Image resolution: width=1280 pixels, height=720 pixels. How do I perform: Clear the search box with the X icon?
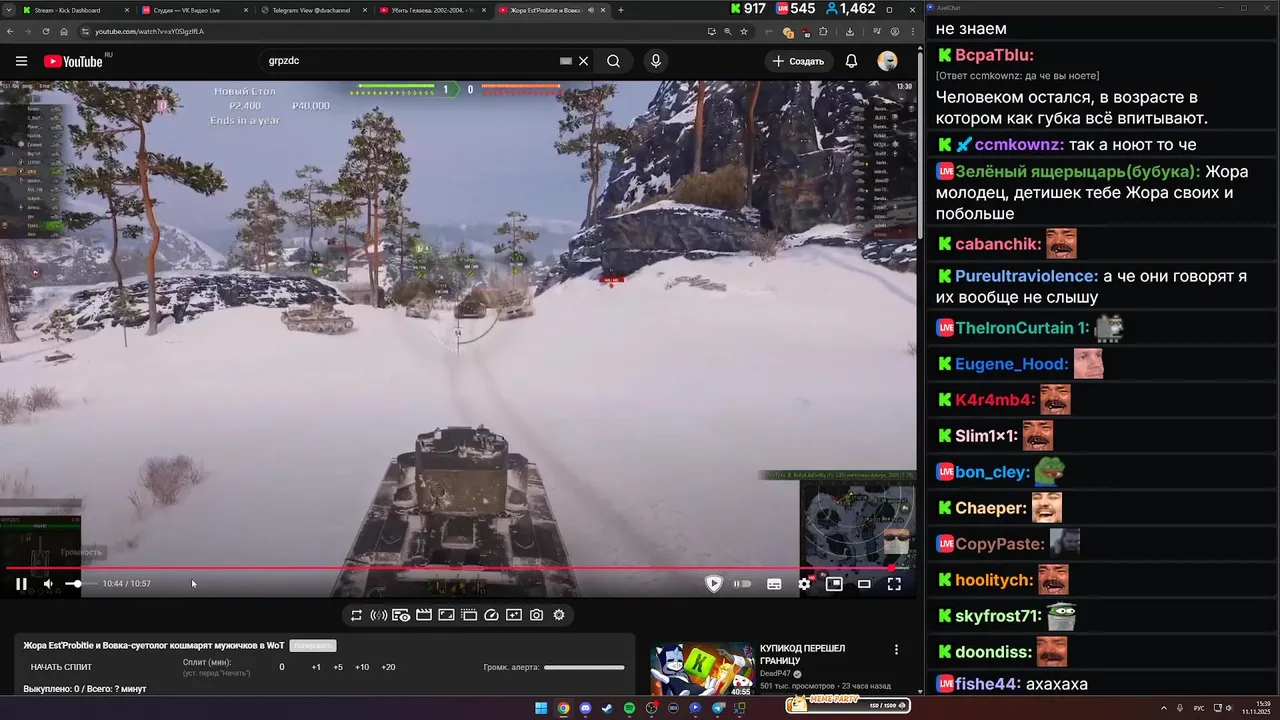tap(584, 61)
